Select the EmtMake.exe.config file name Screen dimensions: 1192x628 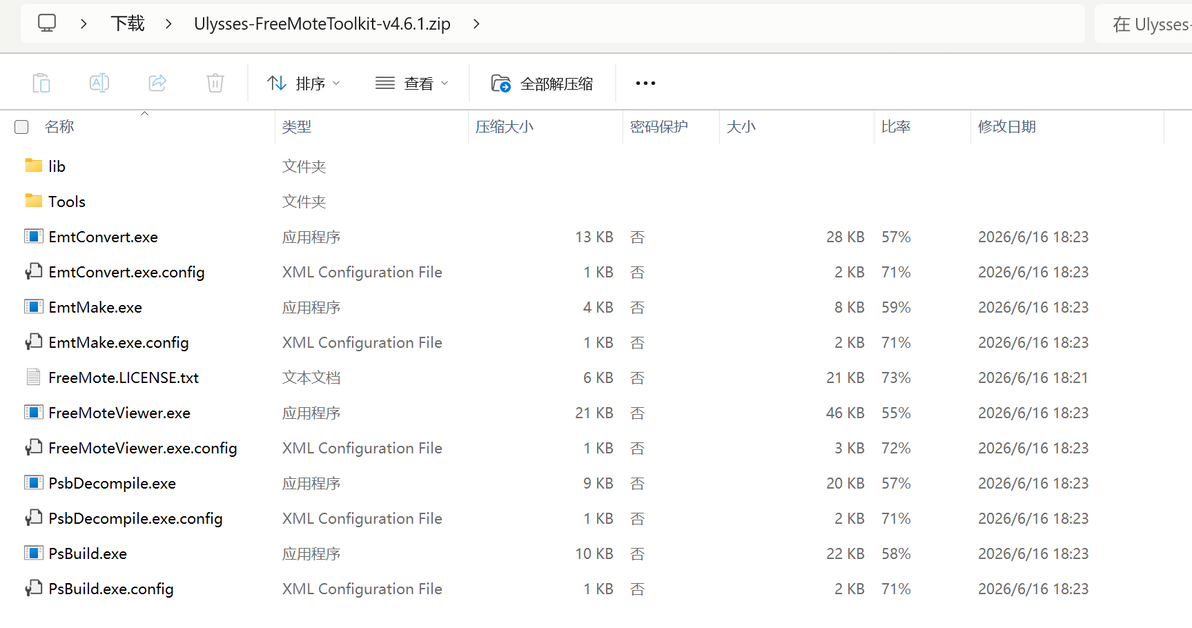click(x=119, y=343)
